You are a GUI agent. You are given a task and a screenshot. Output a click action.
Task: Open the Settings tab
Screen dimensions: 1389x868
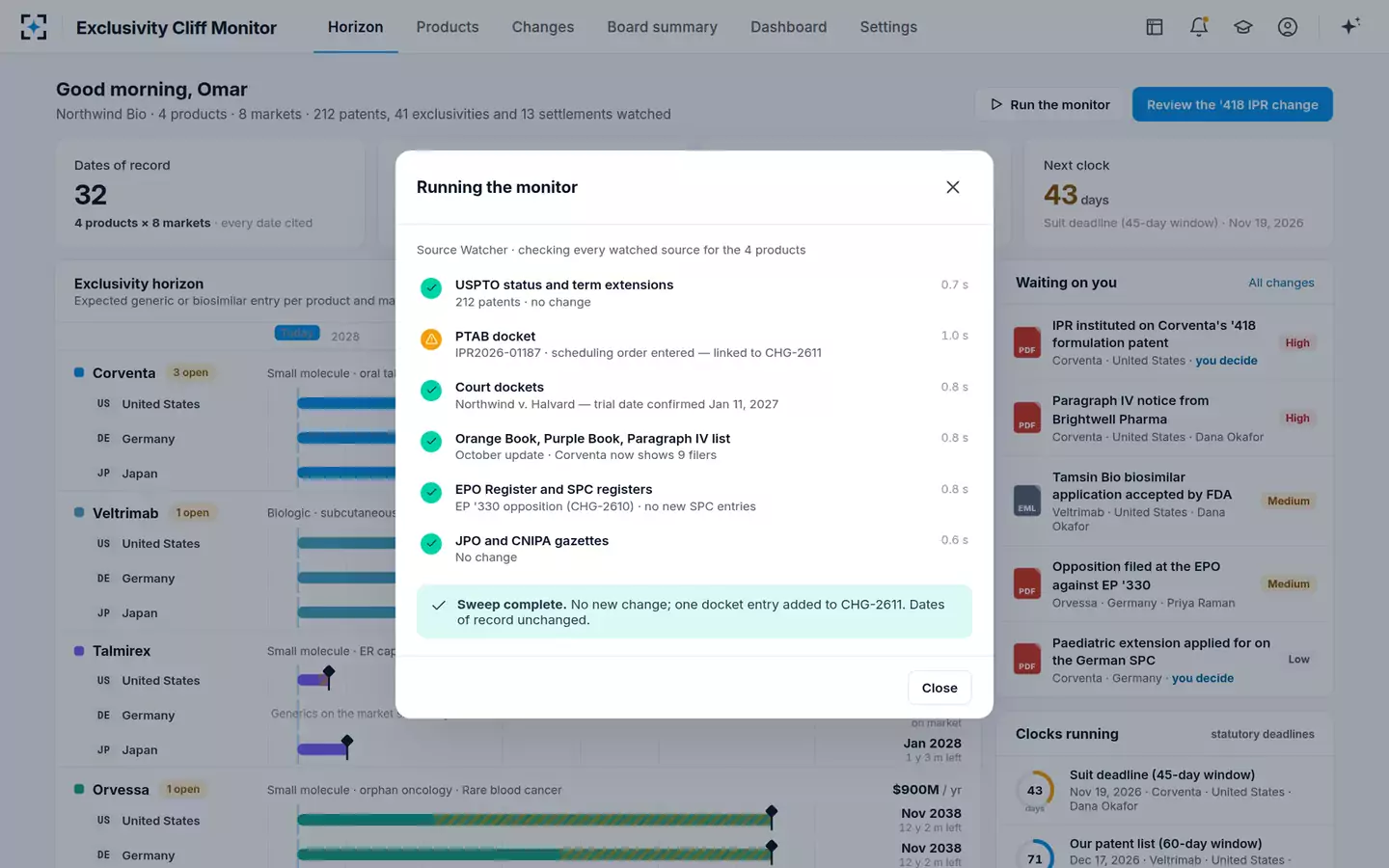888,27
